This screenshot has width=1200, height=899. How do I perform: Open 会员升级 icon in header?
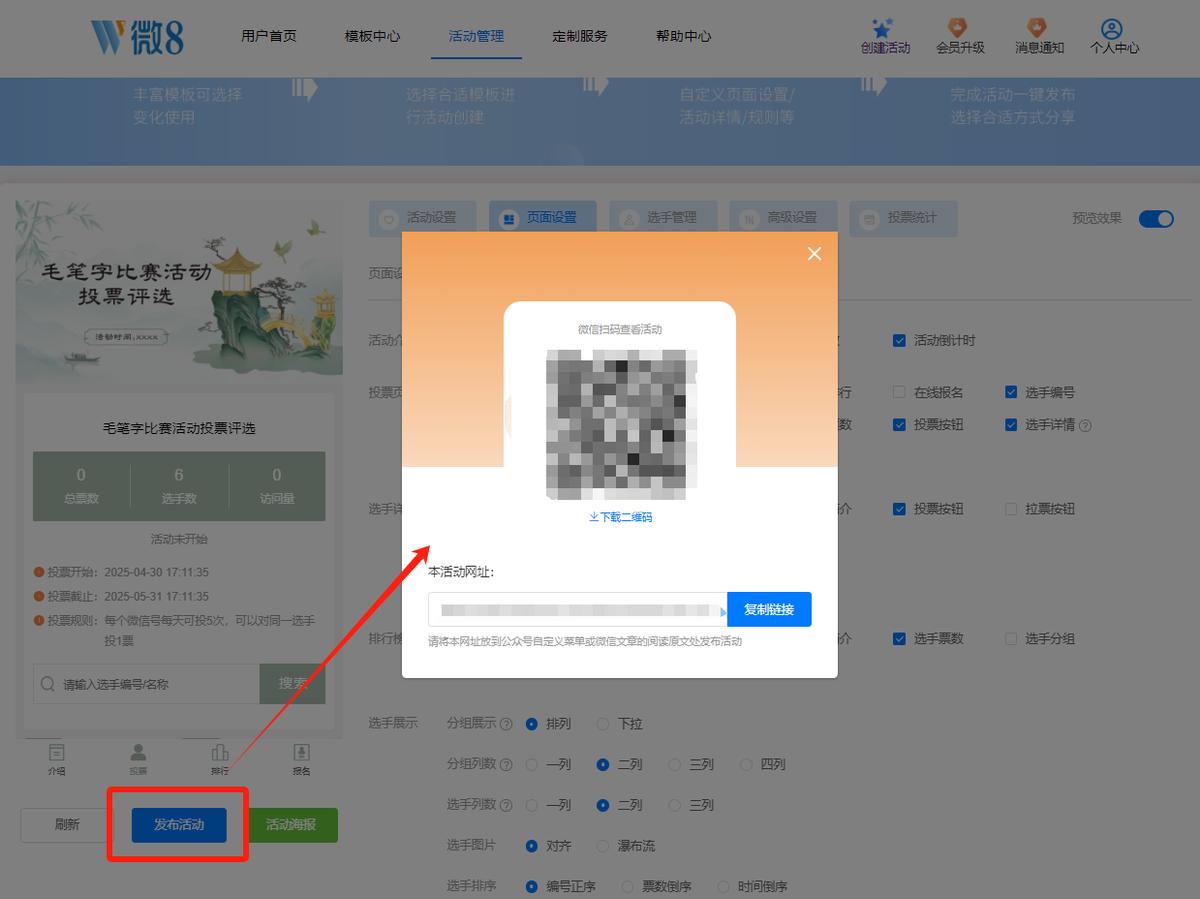(960, 28)
